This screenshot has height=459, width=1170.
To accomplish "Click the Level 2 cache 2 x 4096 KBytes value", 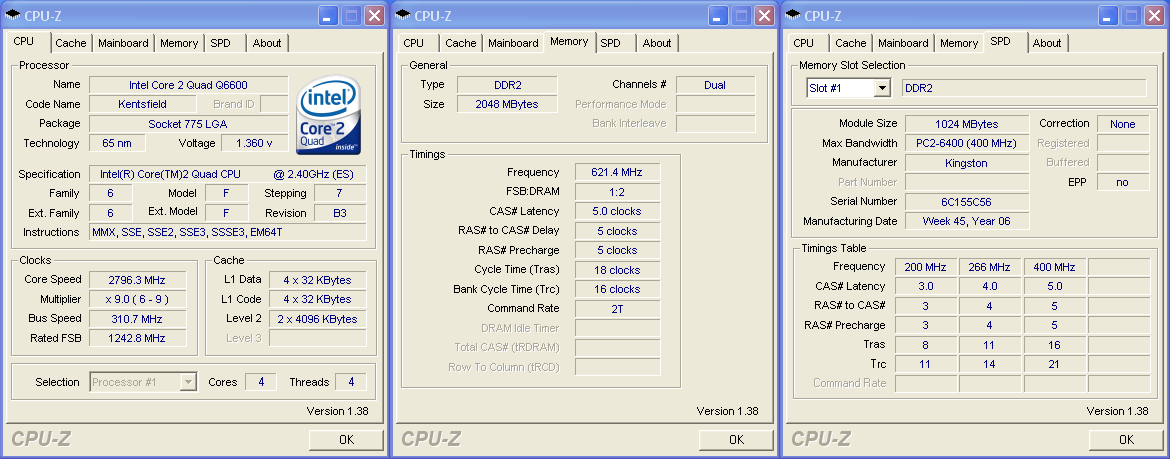I will click(318, 319).
